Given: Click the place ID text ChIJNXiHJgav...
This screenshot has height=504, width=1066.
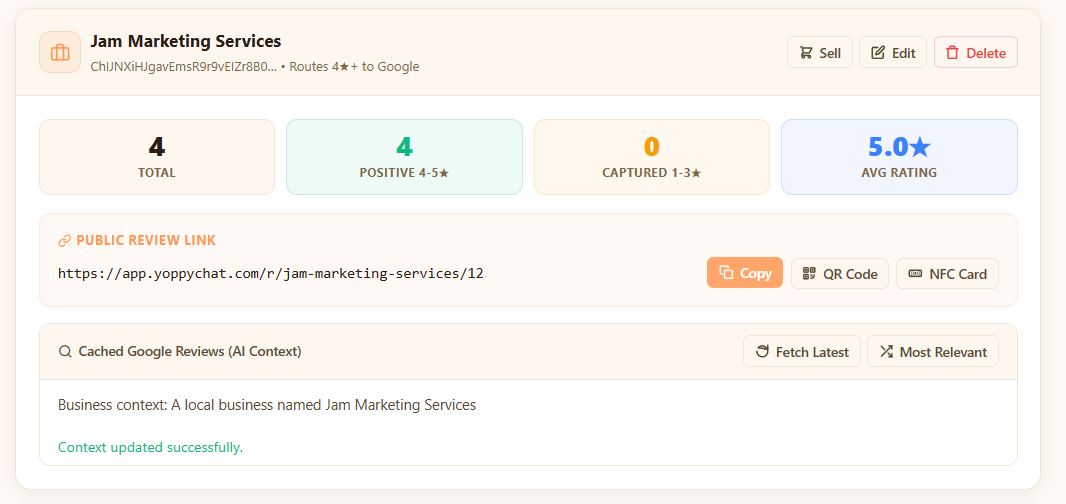Looking at the screenshot, I should pos(184,67).
